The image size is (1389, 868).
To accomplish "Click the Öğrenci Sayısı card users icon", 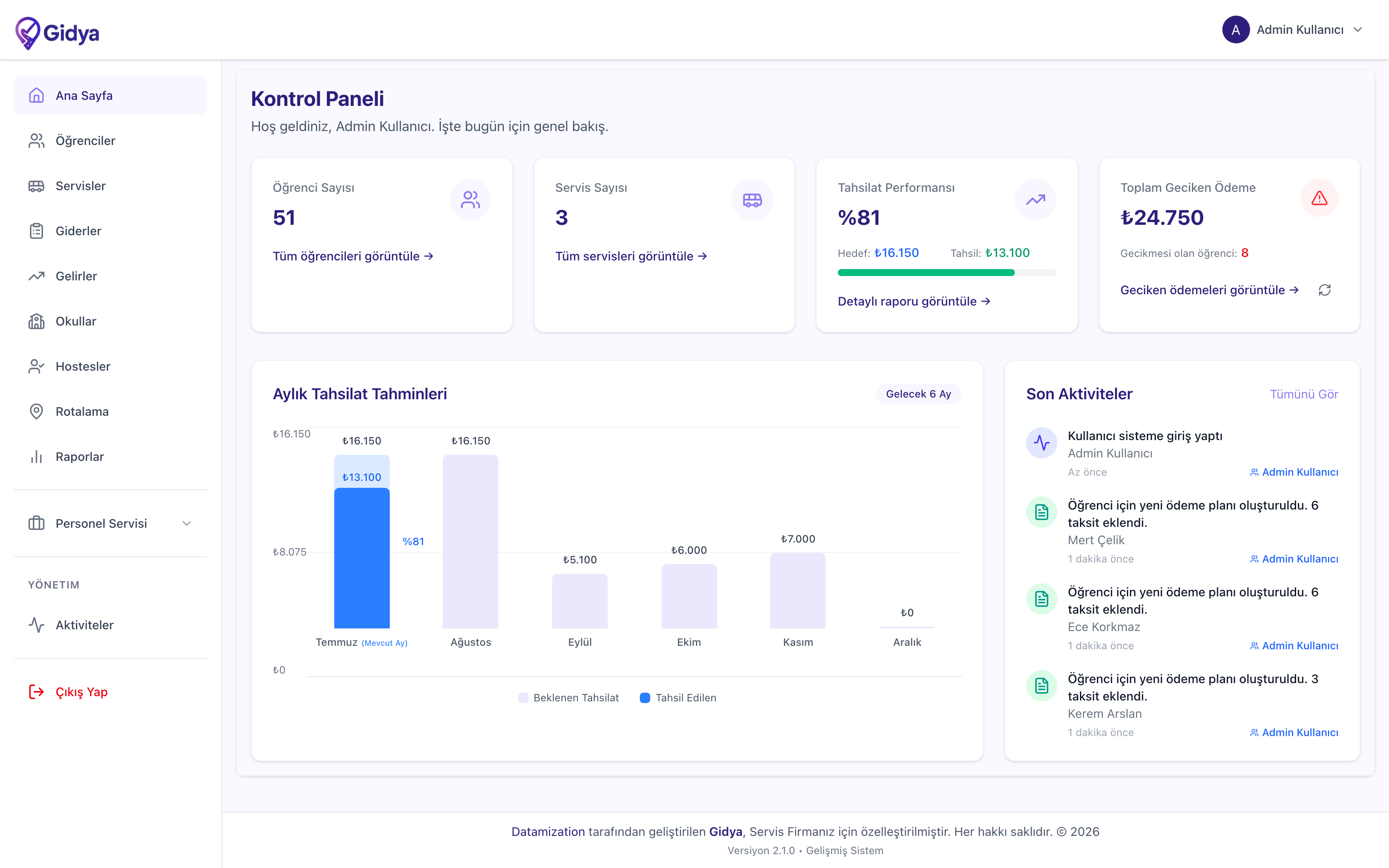I will point(470,200).
